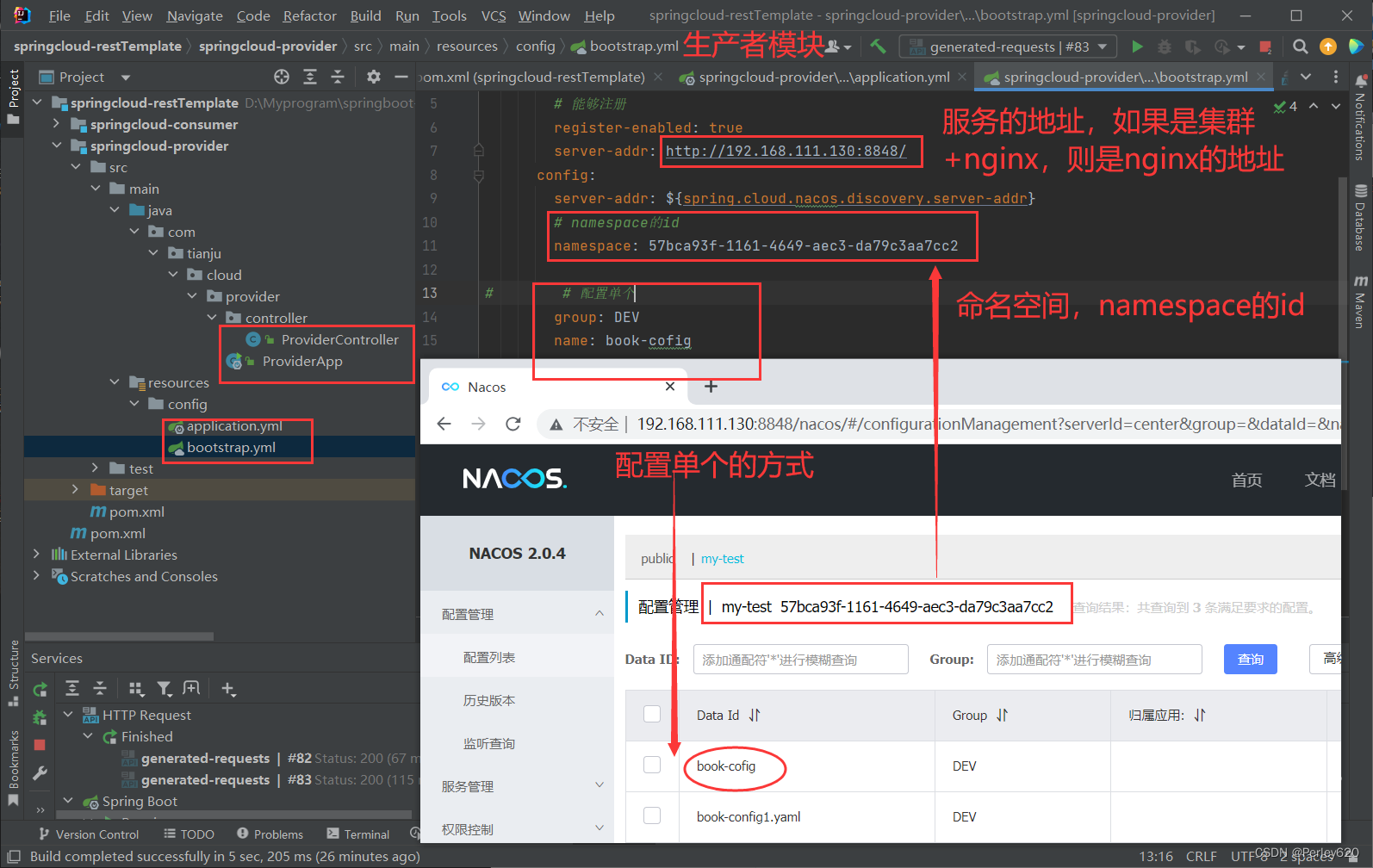Expand the target folder
This screenshot has width=1373, height=868.
[x=75, y=490]
